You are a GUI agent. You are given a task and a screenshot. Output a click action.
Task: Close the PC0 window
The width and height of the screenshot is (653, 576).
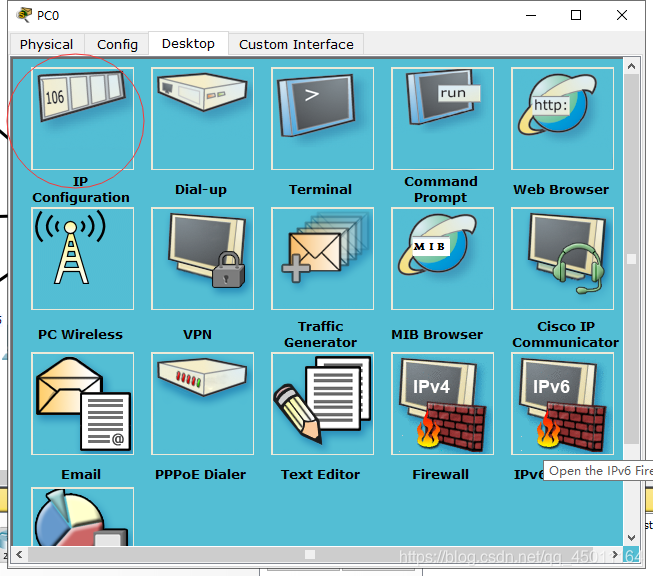(622, 15)
